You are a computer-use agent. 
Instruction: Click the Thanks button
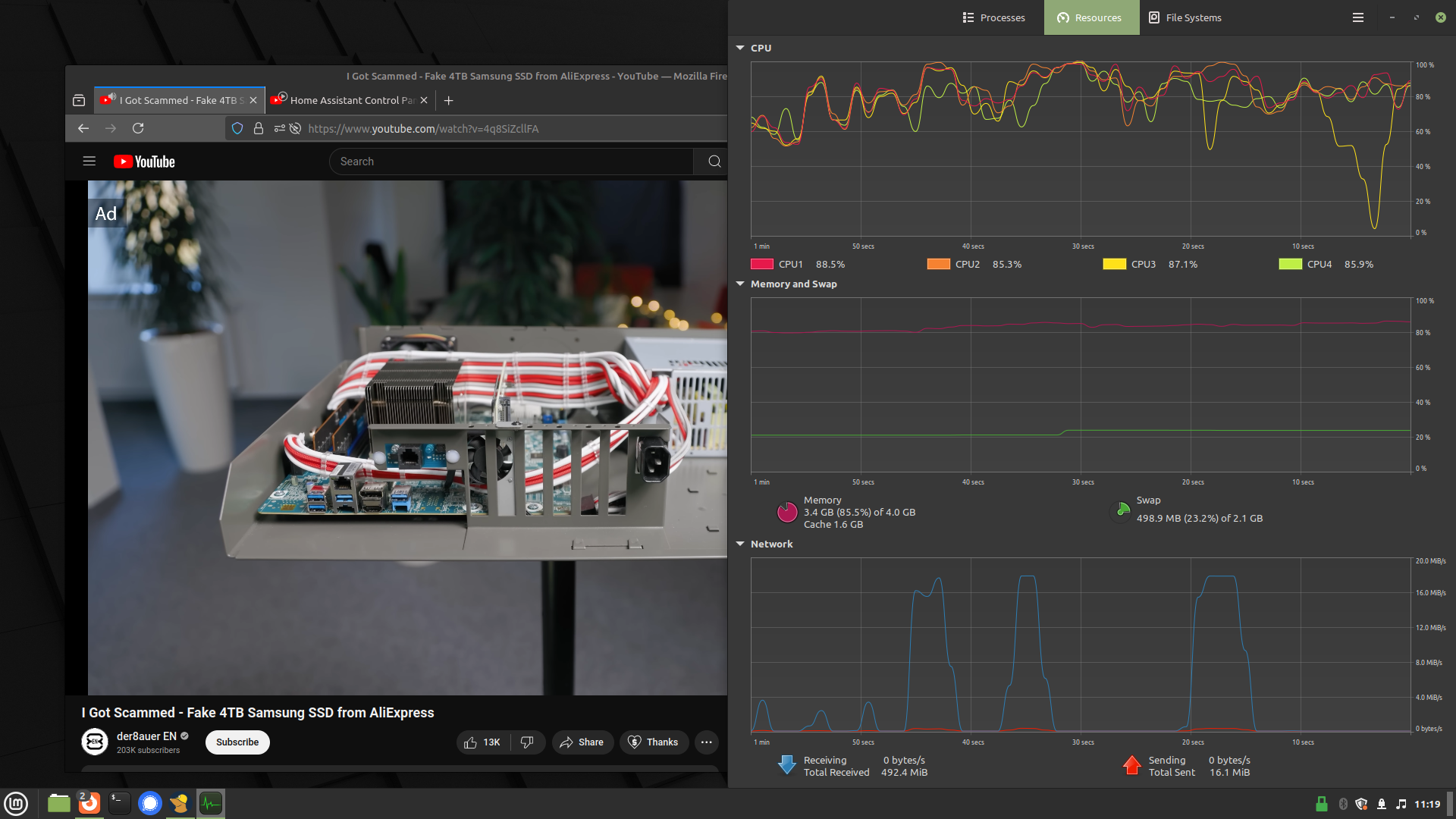[653, 742]
